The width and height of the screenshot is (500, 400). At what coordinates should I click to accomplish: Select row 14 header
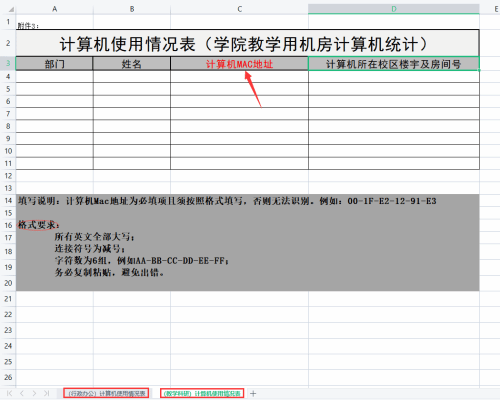(8, 201)
